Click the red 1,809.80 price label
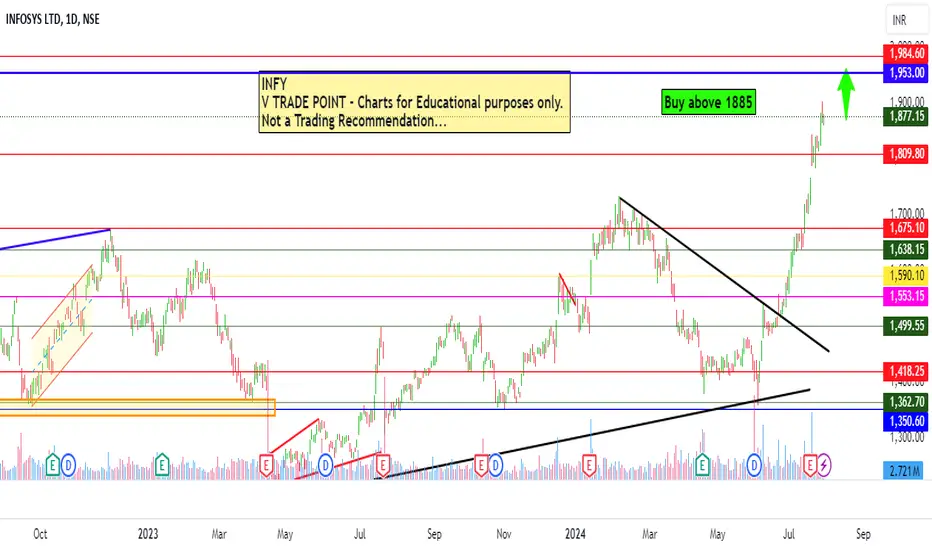 [x=906, y=154]
